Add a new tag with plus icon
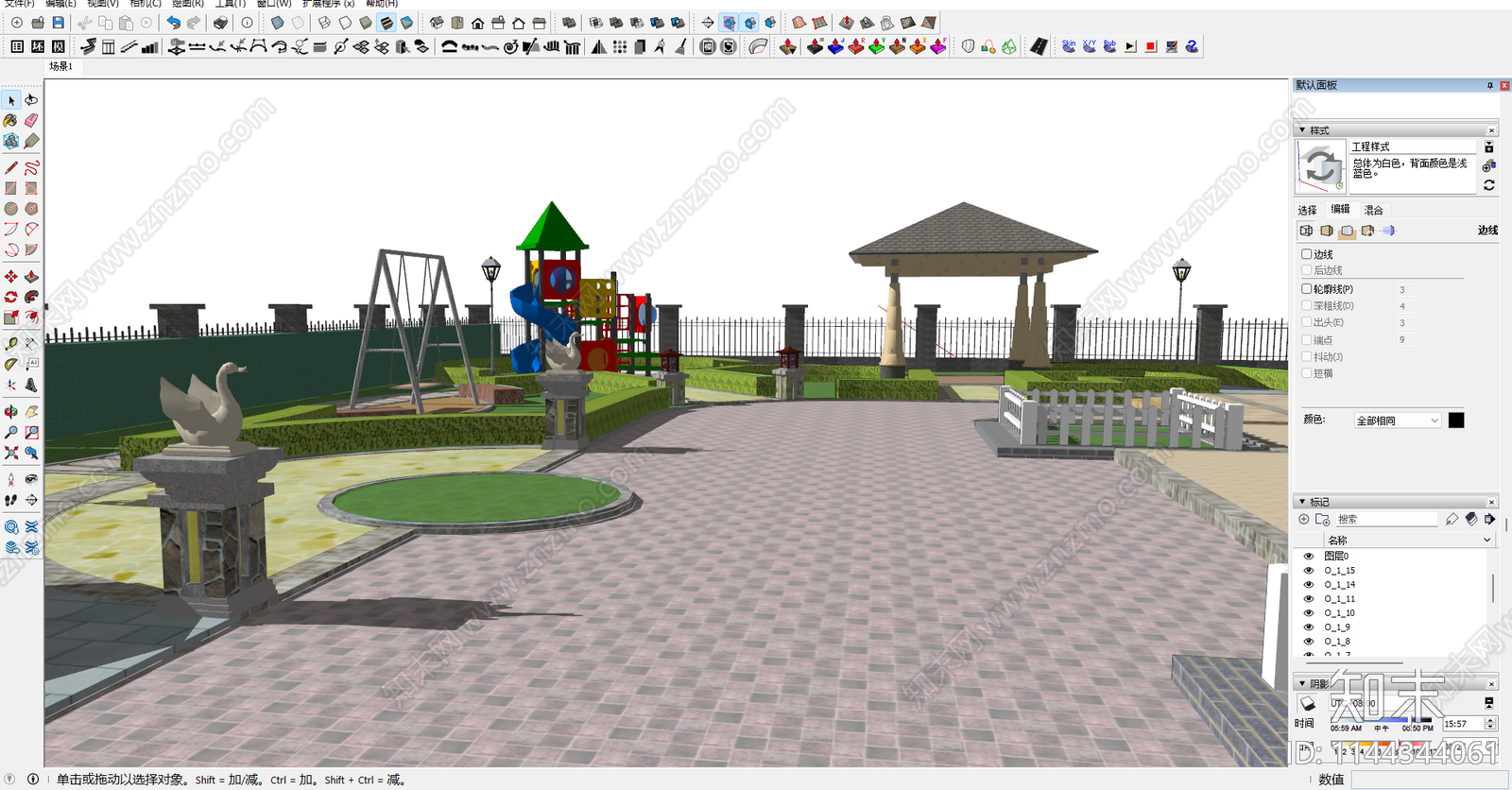This screenshot has width=1512, height=790. (1304, 519)
